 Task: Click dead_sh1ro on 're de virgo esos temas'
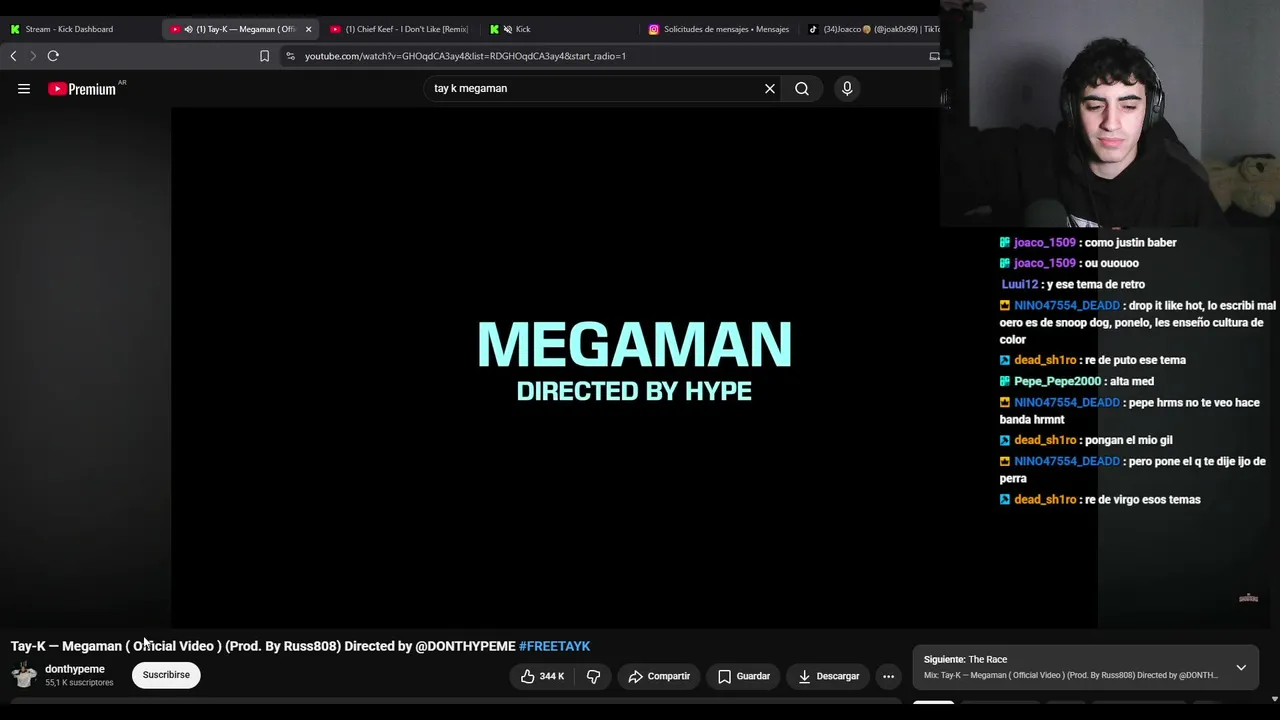pyautogui.click(x=1045, y=500)
